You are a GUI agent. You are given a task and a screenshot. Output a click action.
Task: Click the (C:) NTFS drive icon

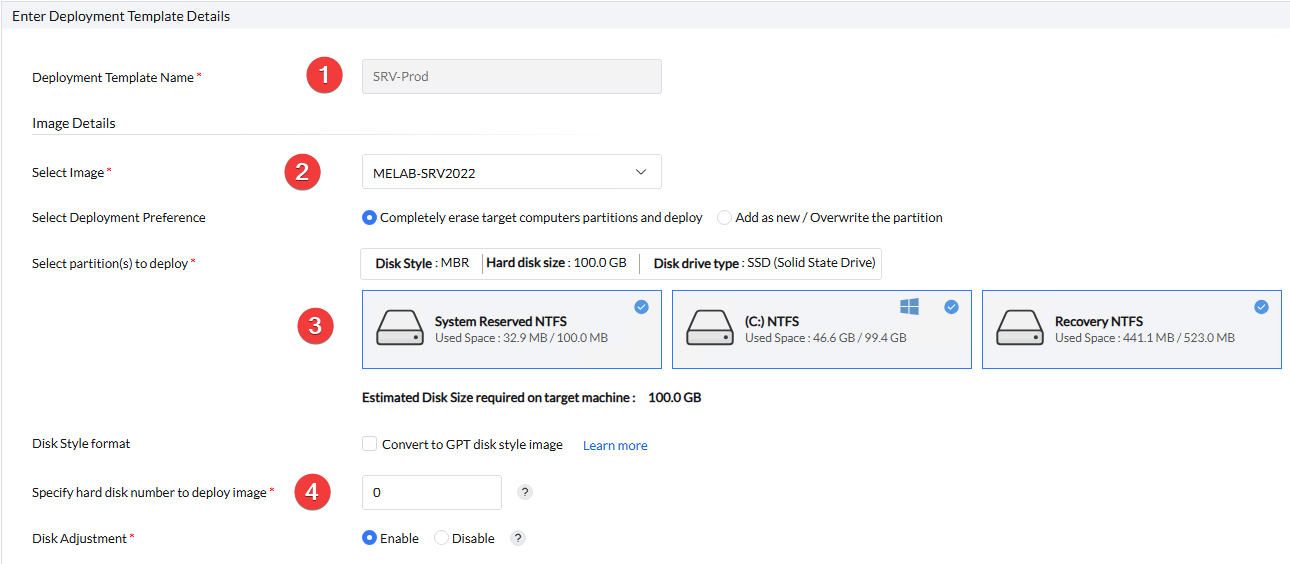(x=710, y=329)
